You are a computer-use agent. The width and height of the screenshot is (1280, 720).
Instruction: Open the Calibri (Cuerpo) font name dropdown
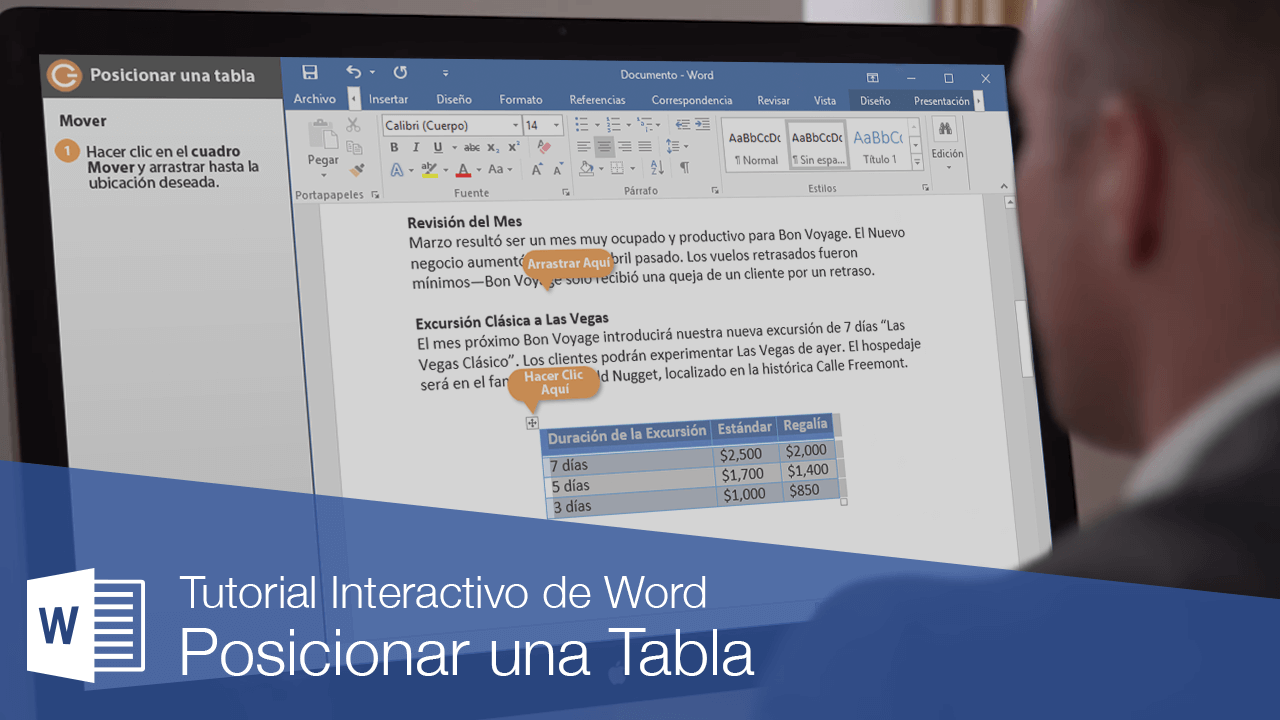click(x=516, y=125)
